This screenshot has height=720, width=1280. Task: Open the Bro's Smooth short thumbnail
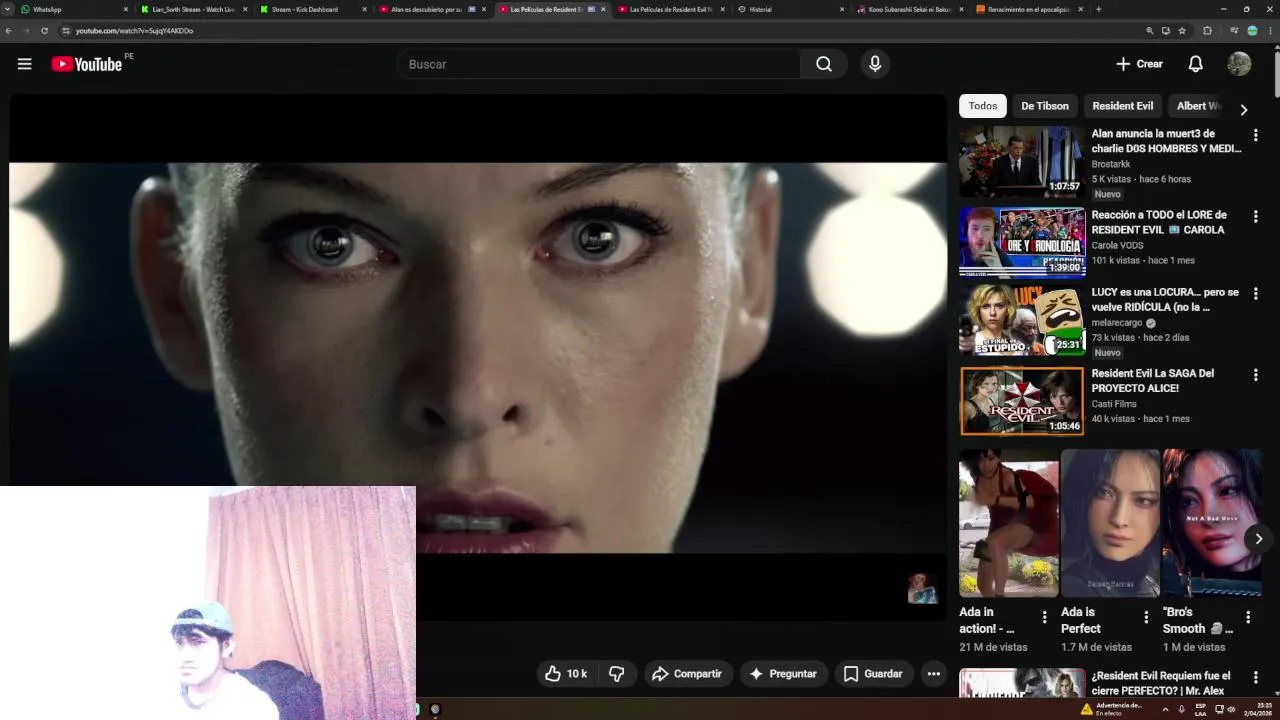coord(1212,523)
